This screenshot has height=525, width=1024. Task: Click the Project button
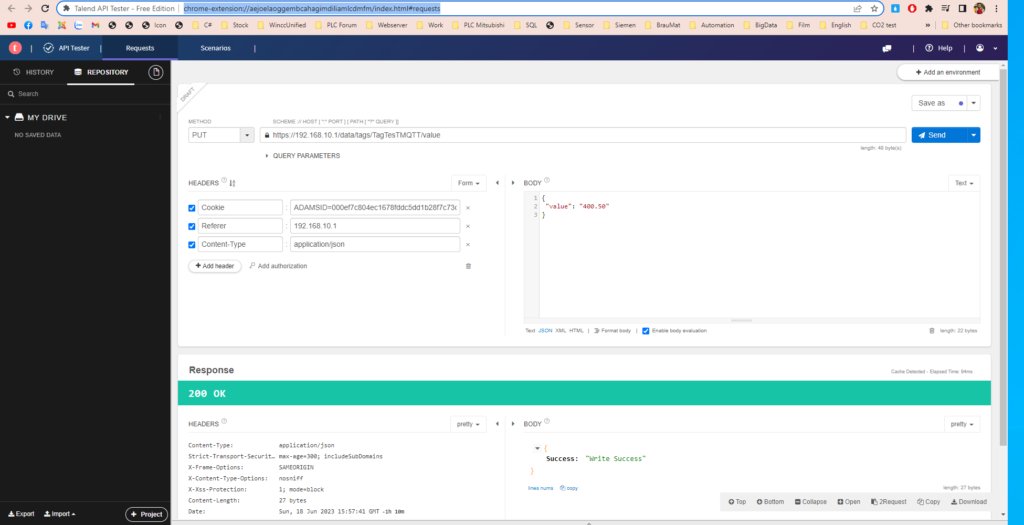click(146, 514)
